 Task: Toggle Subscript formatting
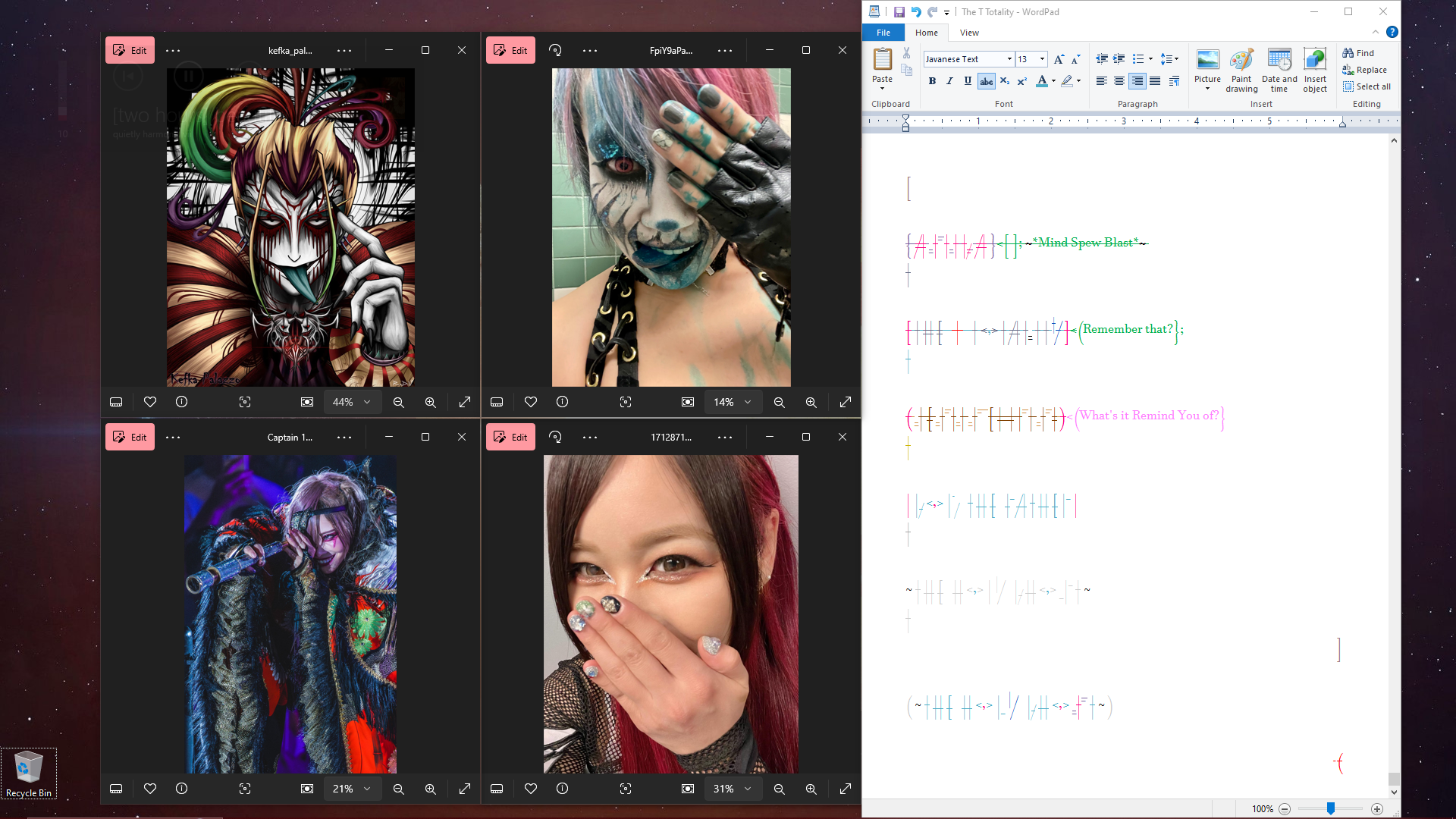[x=1004, y=81]
